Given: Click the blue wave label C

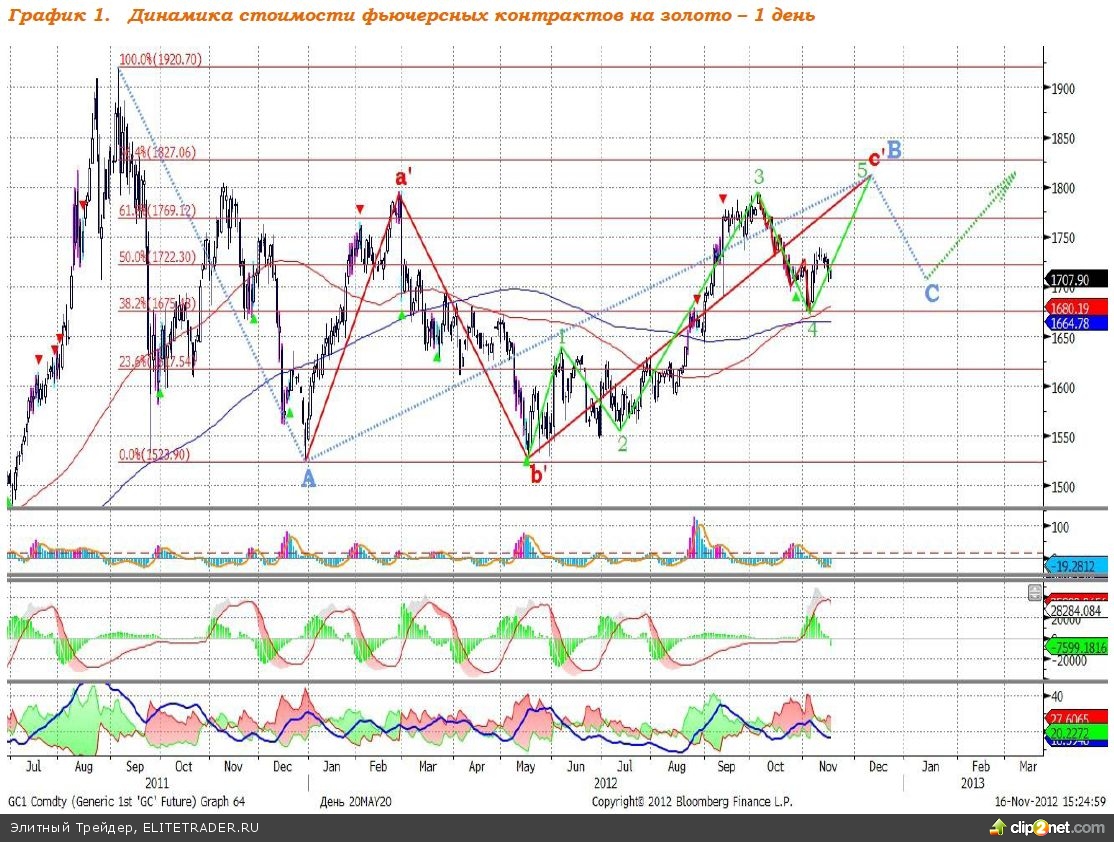Looking at the screenshot, I should click(931, 293).
